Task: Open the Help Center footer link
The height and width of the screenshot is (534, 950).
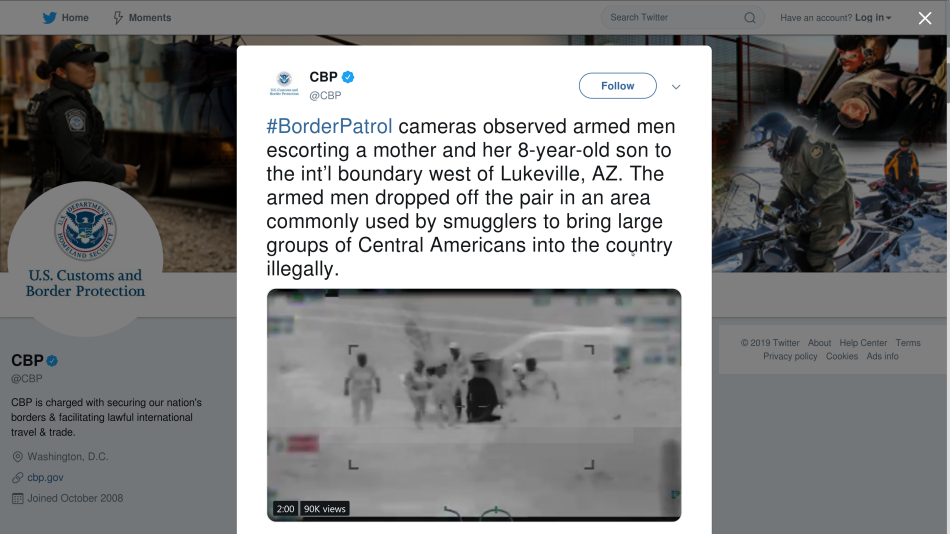Action: (863, 343)
